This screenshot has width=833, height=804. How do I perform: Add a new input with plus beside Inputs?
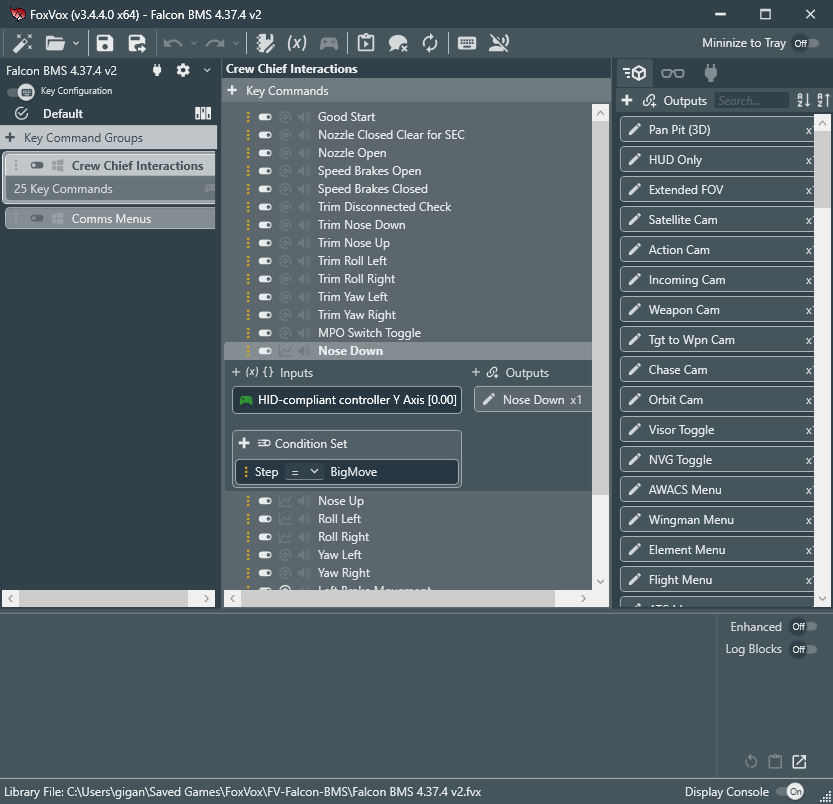(236, 372)
